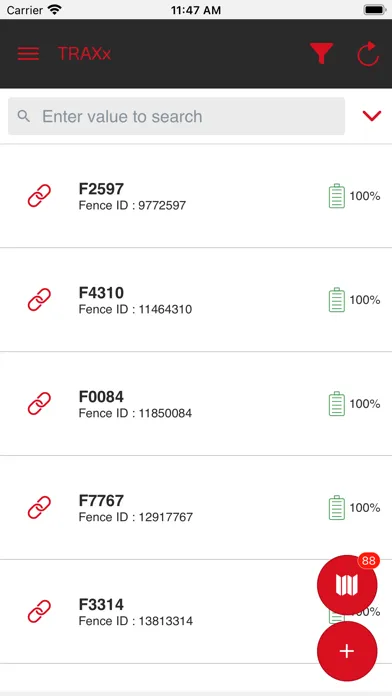
Task: Tap the red filter funnel icon
Action: pos(321,53)
